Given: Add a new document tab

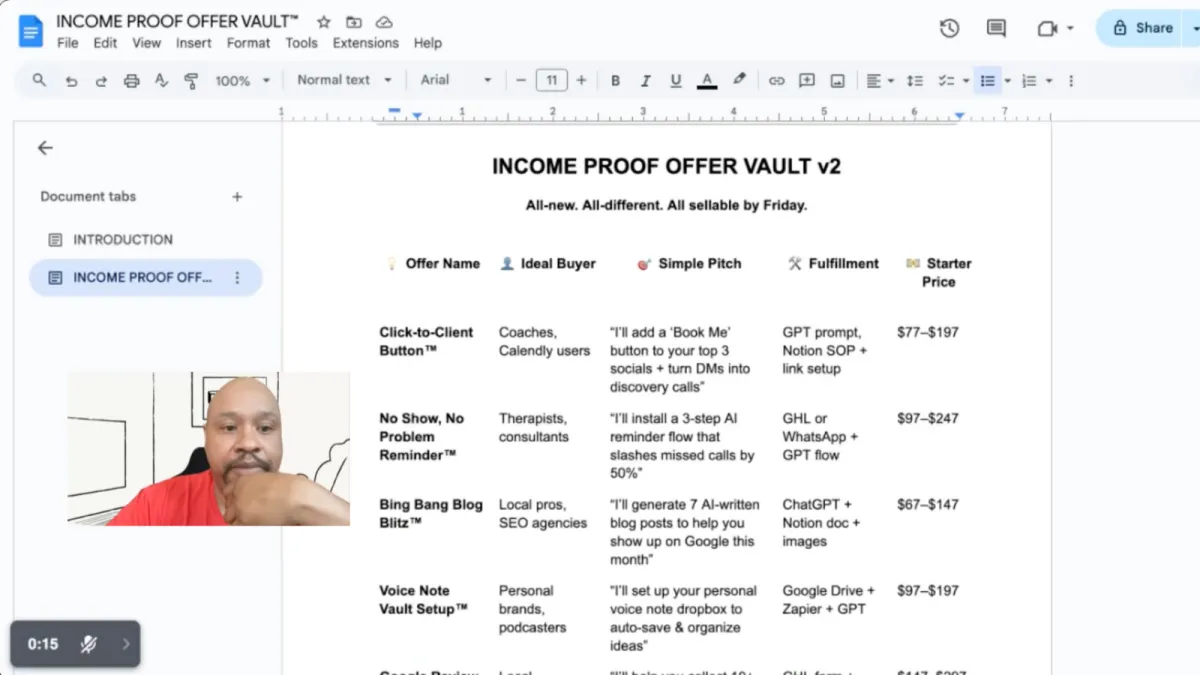Looking at the screenshot, I should click(x=237, y=197).
